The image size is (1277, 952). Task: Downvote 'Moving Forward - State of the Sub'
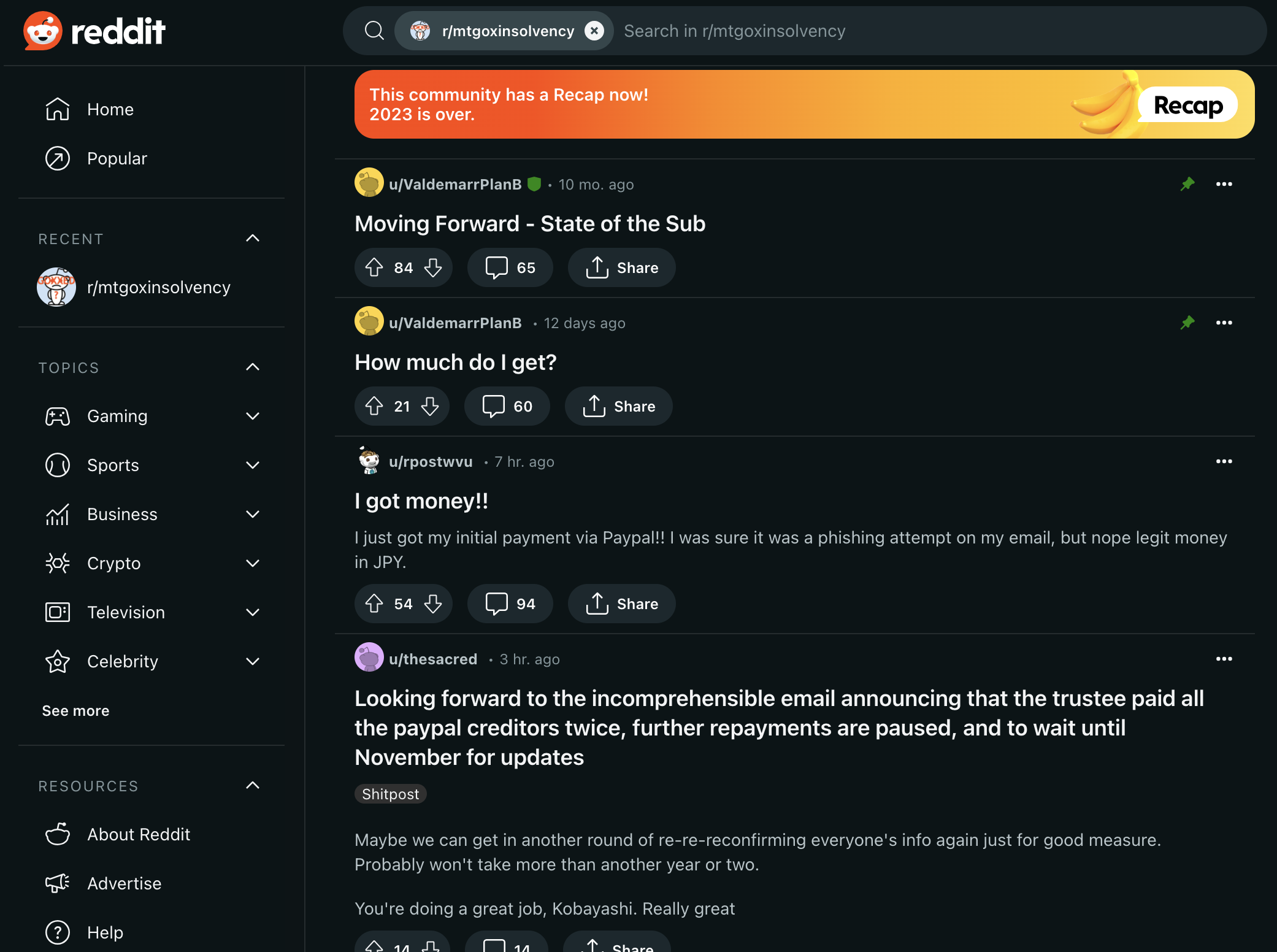(433, 267)
